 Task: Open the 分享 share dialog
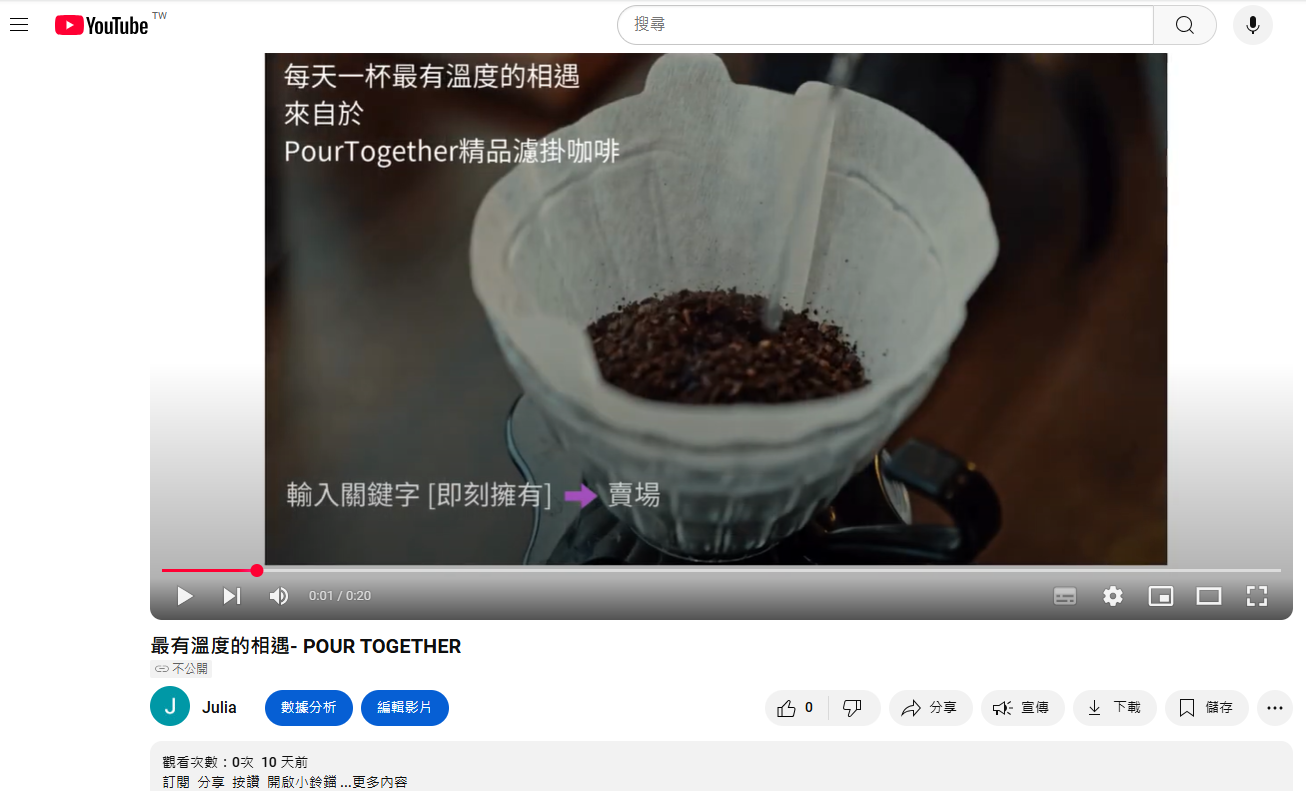pos(930,708)
